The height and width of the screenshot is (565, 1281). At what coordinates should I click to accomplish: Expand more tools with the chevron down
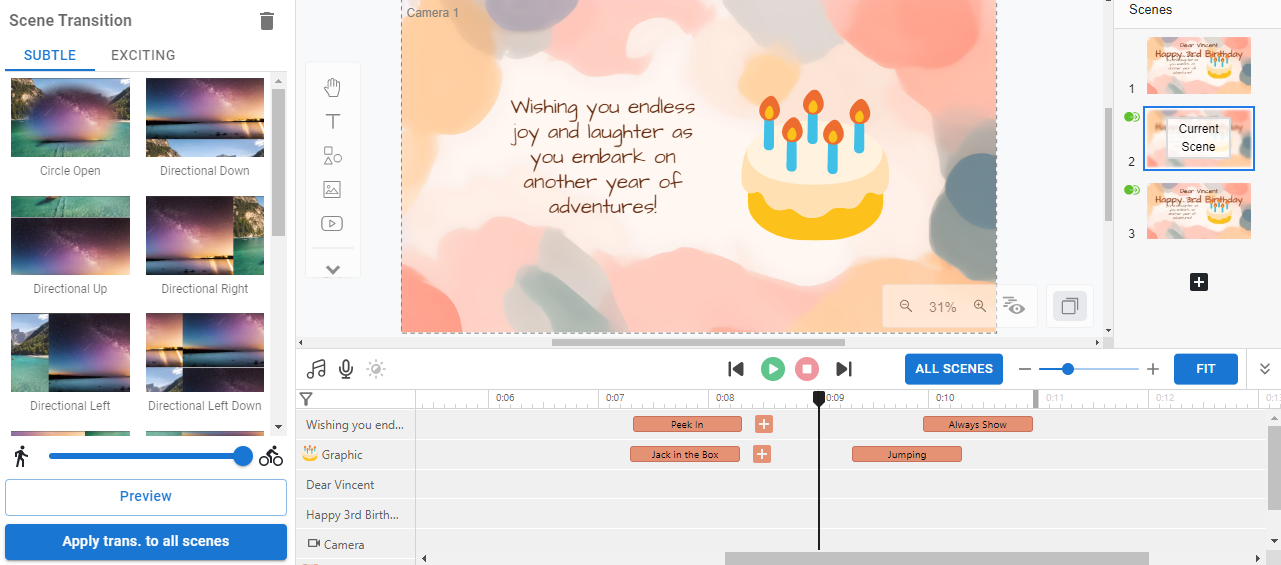333,270
